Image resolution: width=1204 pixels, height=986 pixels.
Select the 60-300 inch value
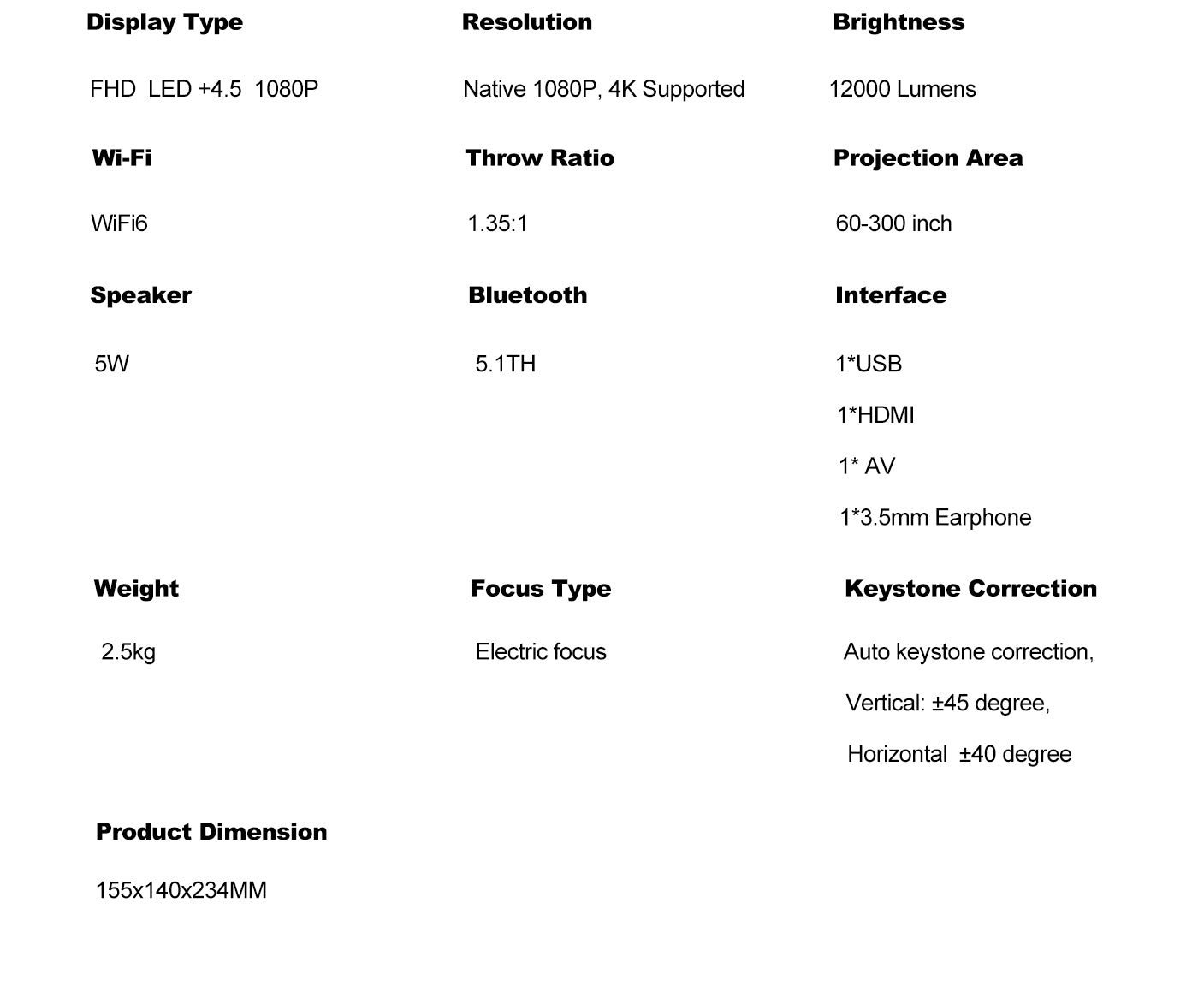tap(893, 223)
